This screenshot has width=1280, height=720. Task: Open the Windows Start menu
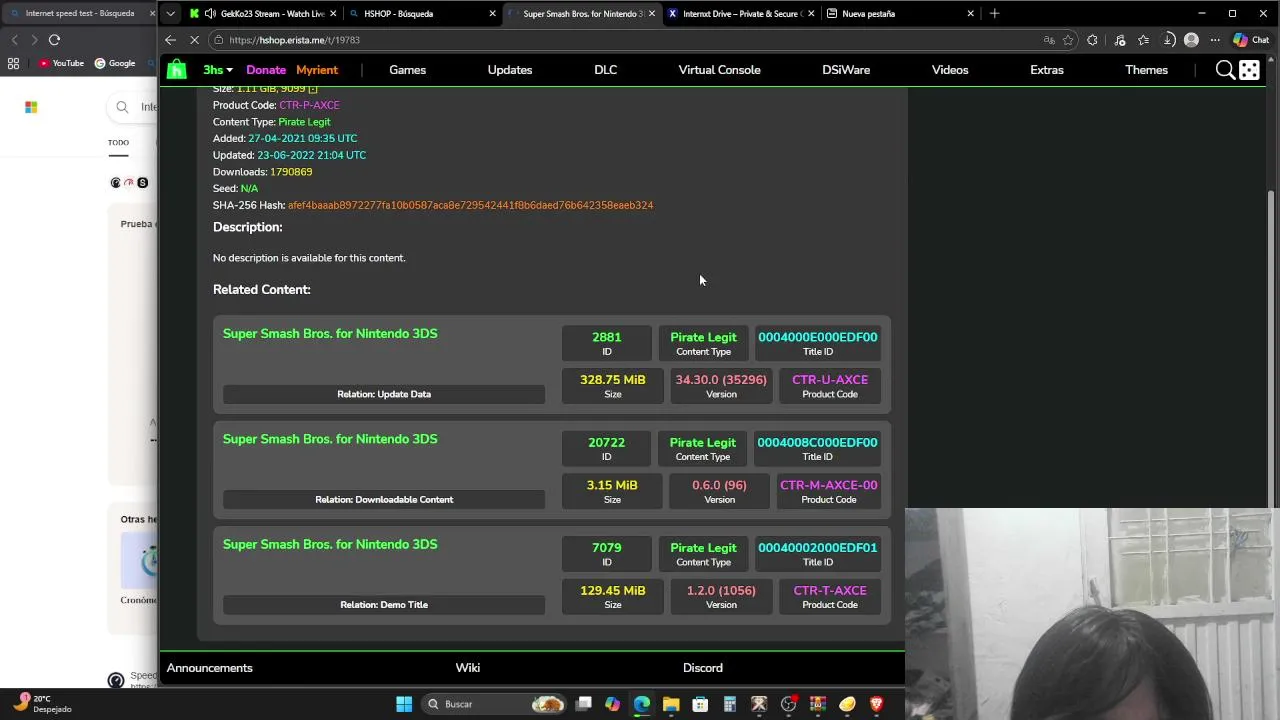[x=404, y=704]
